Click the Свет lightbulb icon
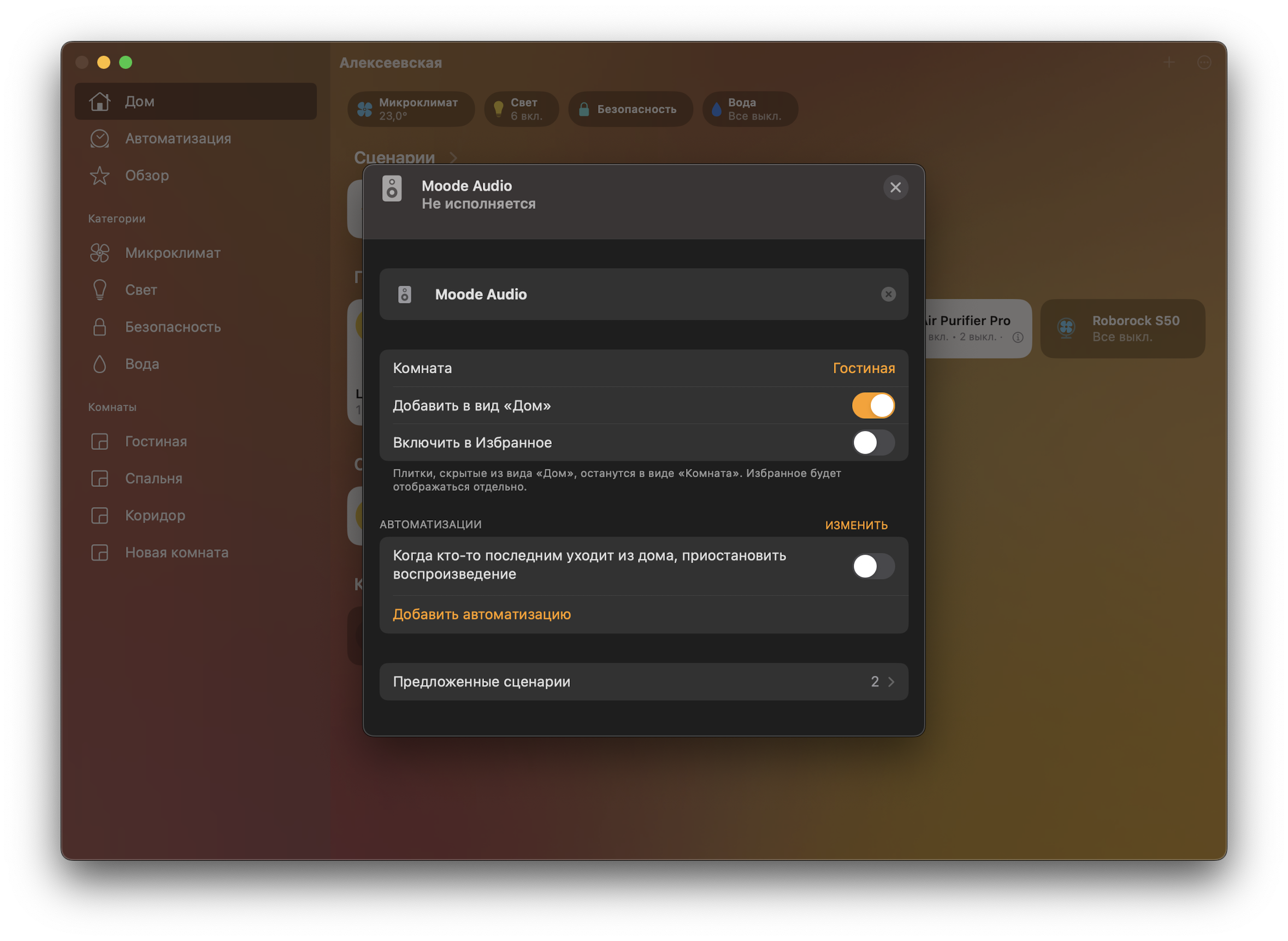This screenshot has width=1288, height=941. [99, 290]
